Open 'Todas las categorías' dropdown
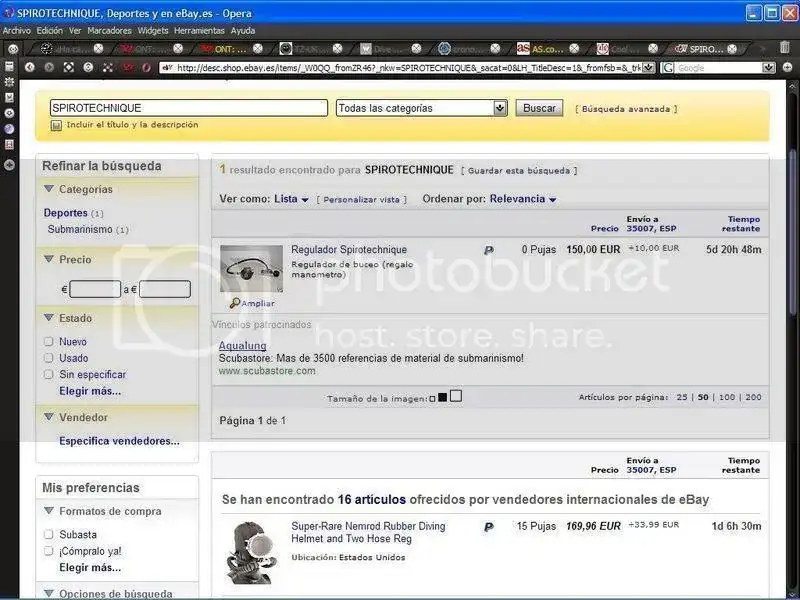The height and width of the screenshot is (600, 800). (421, 108)
